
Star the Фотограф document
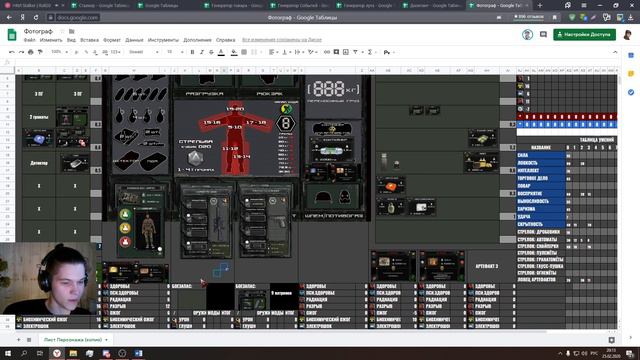[62, 31]
